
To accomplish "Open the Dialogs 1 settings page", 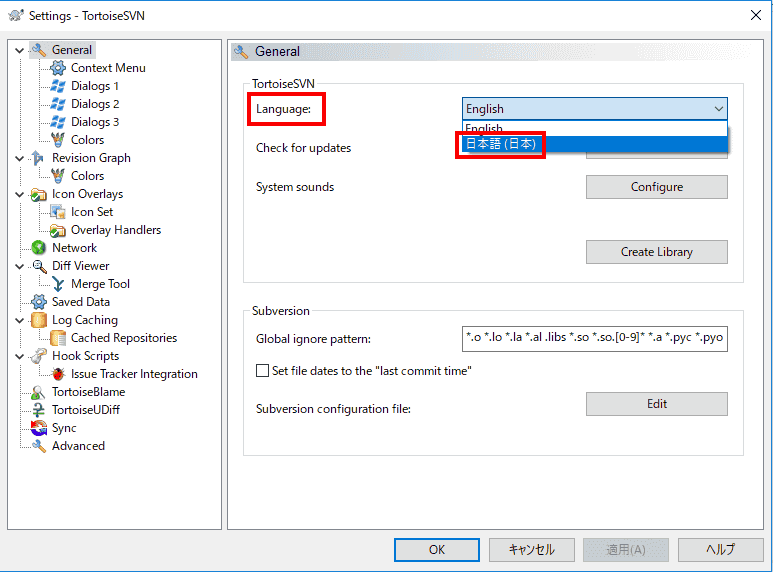I will [95, 86].
